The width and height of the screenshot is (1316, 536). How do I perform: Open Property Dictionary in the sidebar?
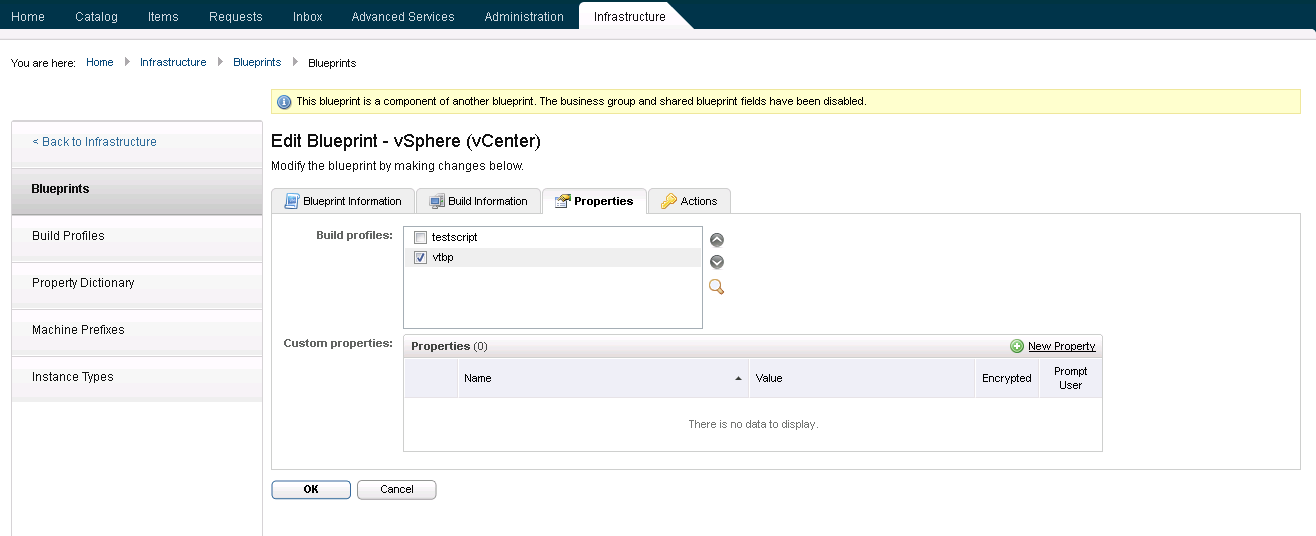click(x=137, y=283)
